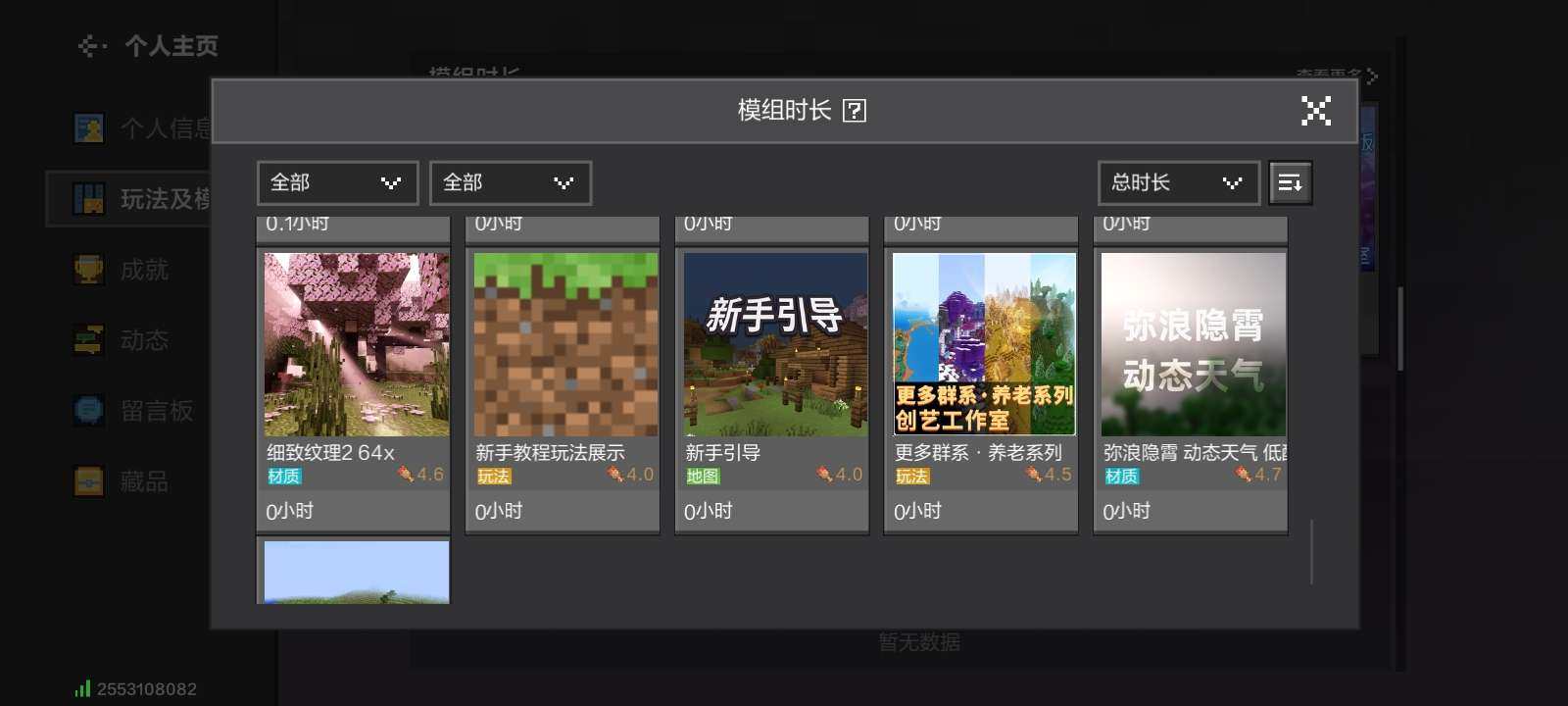Click the 4.5 rating of 更多群系
The height and width of the screenshot is (706, 1568).
pyautogui.click(x=1049, y=475)
